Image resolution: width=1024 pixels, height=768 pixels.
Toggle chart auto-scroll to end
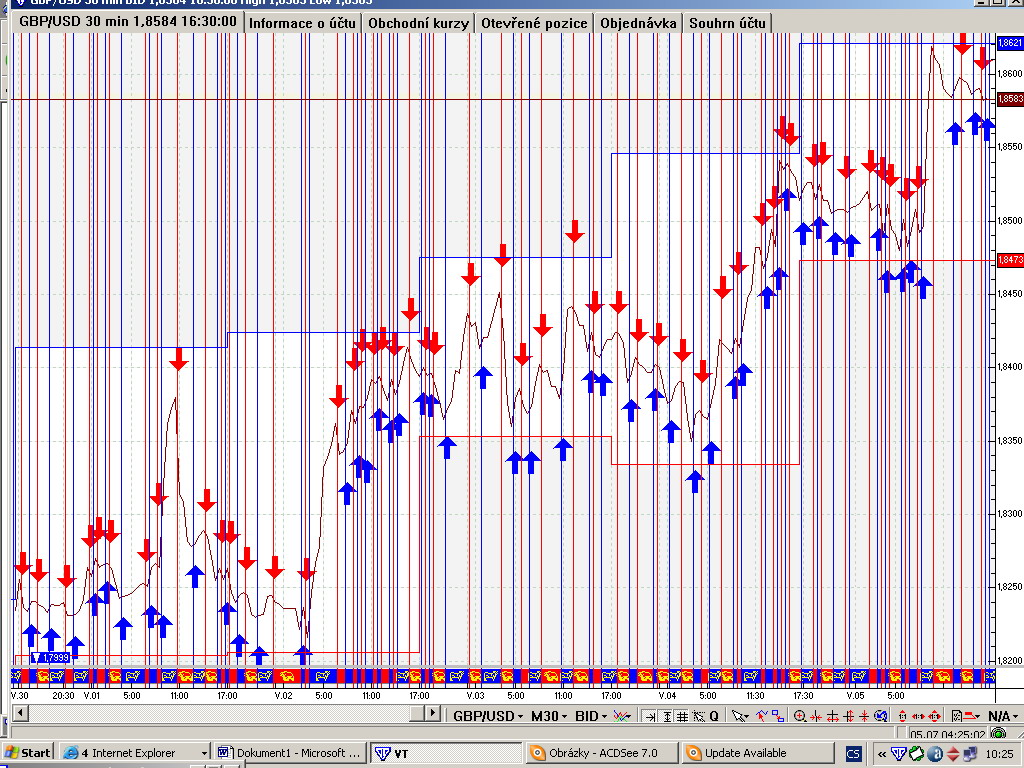650,716
